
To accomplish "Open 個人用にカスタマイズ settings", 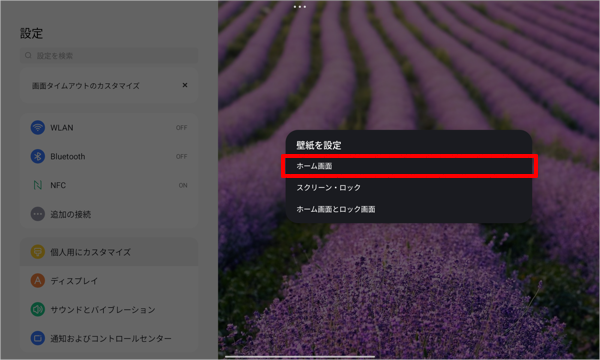I will click(x=109, y=252).
